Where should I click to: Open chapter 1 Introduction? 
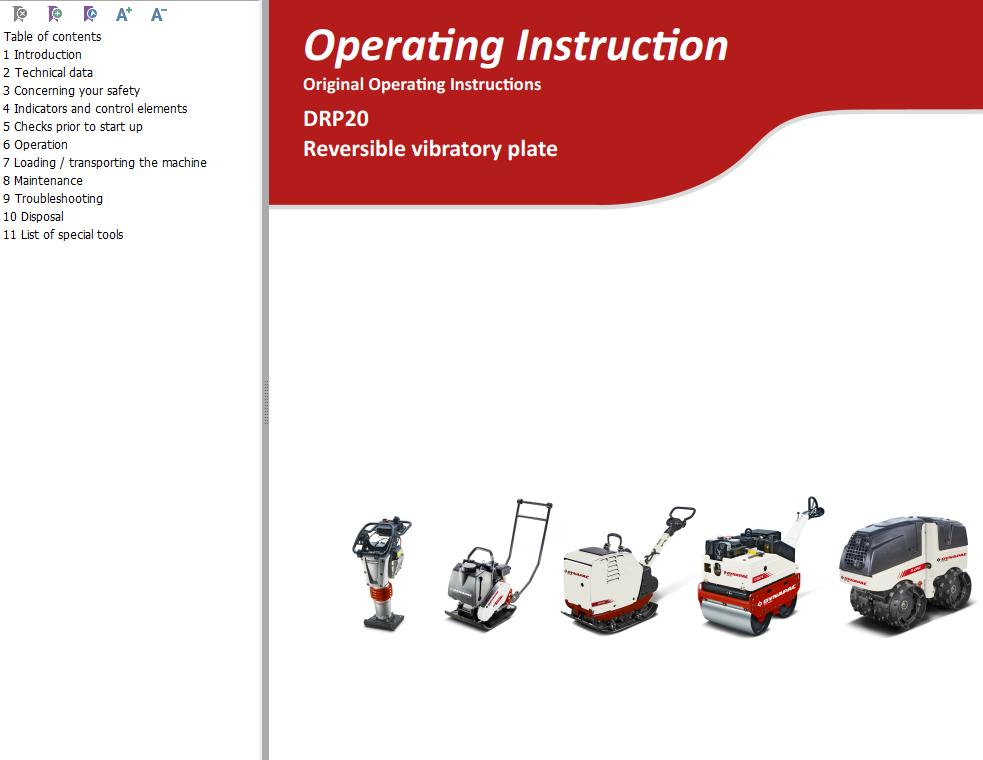point(42,55)
